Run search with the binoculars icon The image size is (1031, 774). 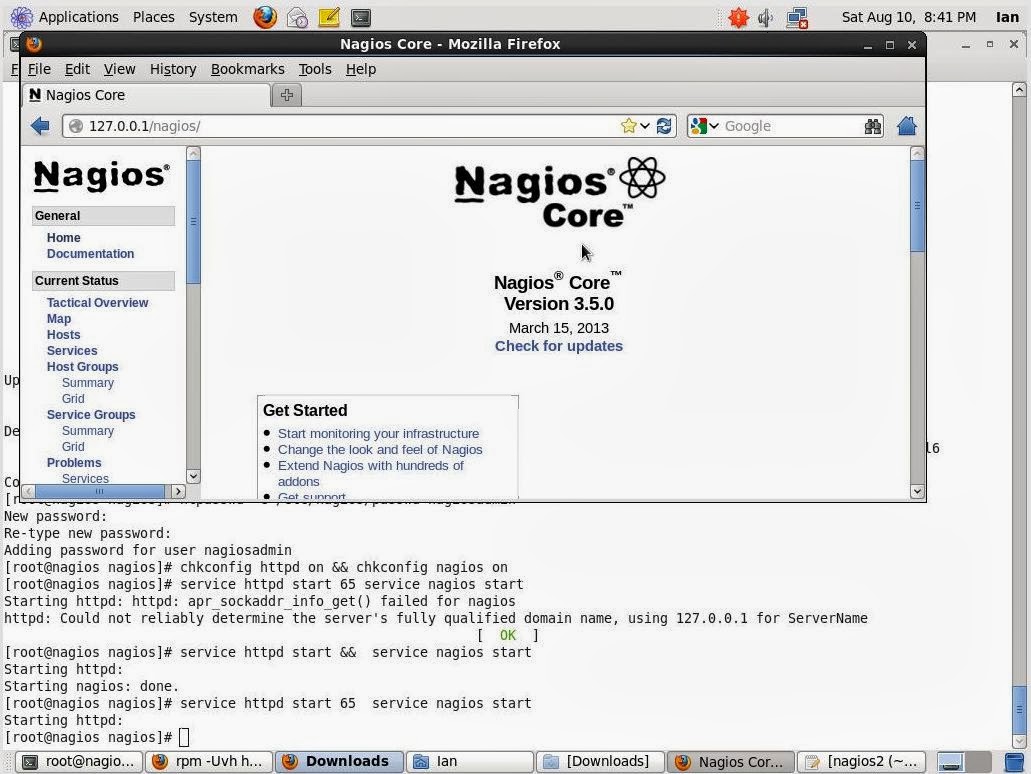(x=873, y=126)
